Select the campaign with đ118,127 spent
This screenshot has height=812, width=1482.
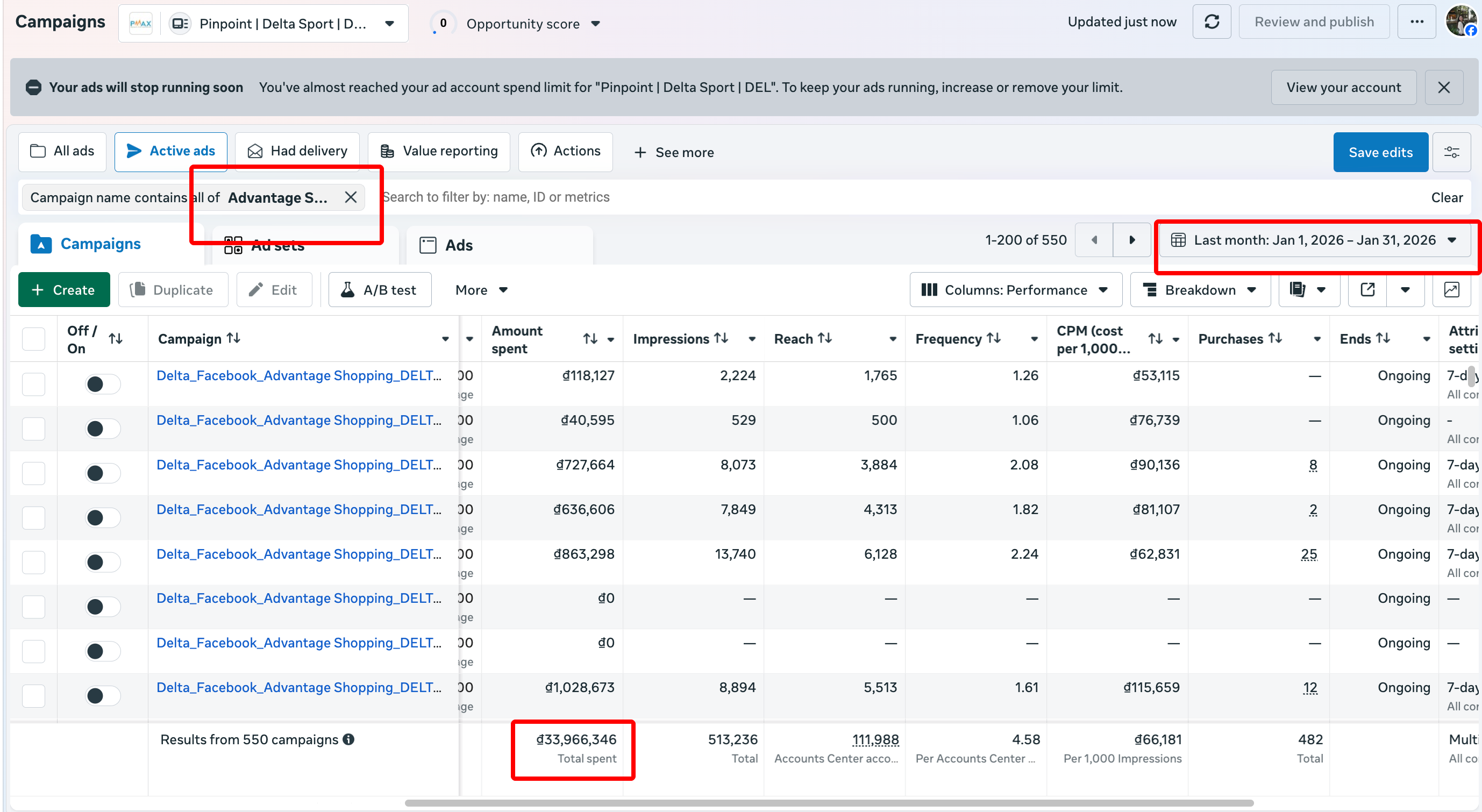33,384
